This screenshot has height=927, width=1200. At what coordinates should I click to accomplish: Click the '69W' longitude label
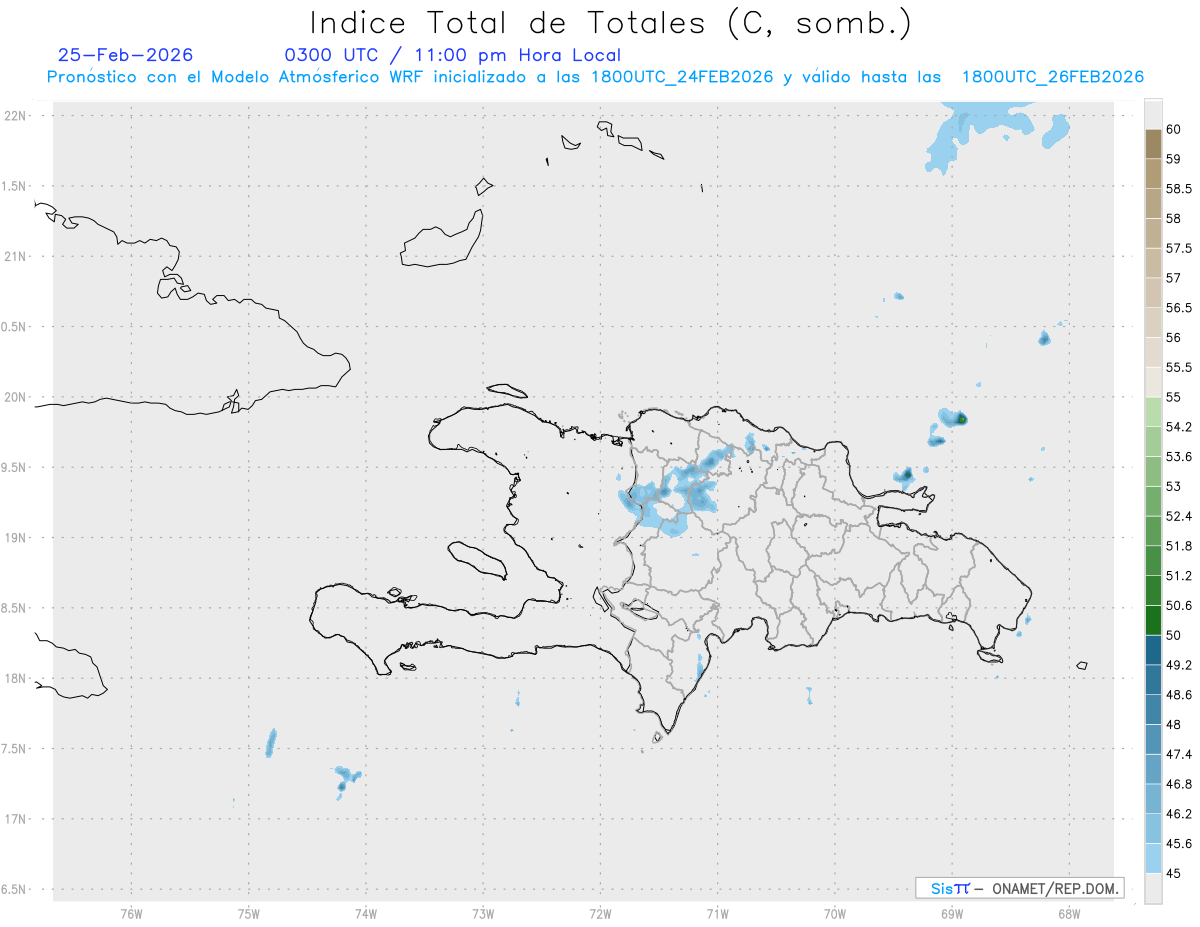952,913
